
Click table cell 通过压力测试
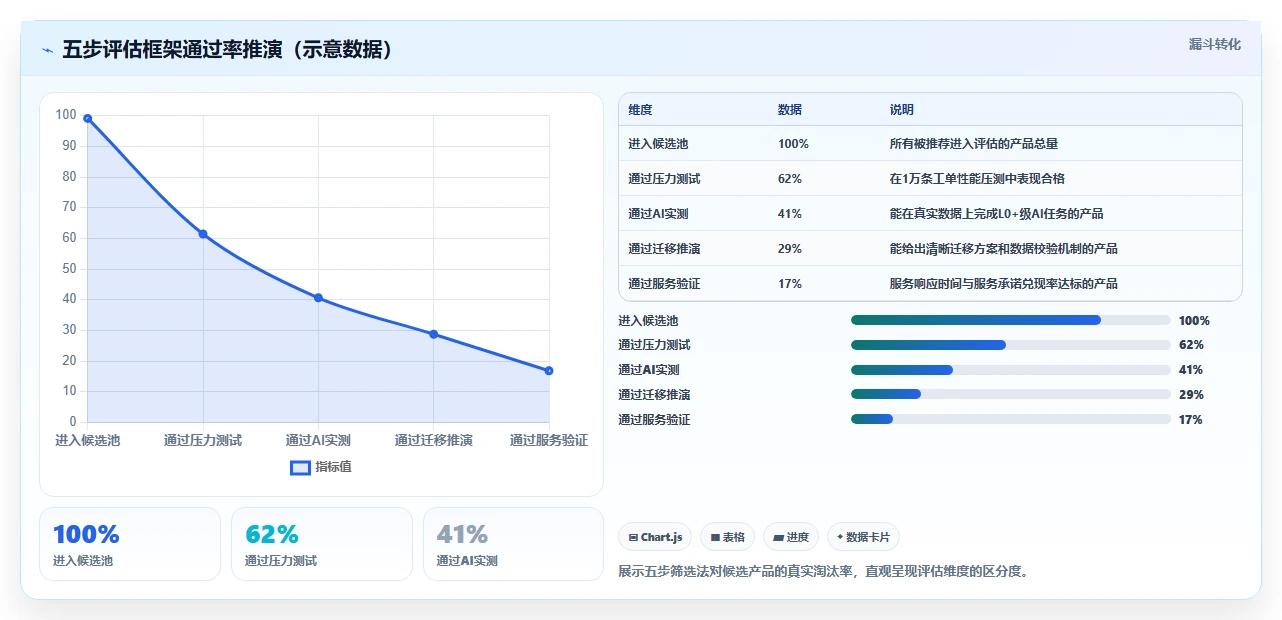pyautogui.click(x=664, y=179)
